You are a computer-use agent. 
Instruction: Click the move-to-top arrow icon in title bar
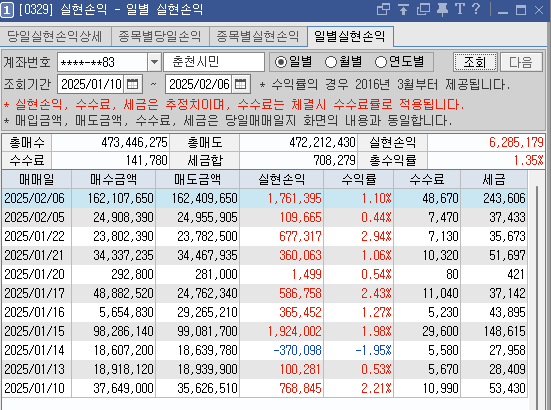[403, 9]
